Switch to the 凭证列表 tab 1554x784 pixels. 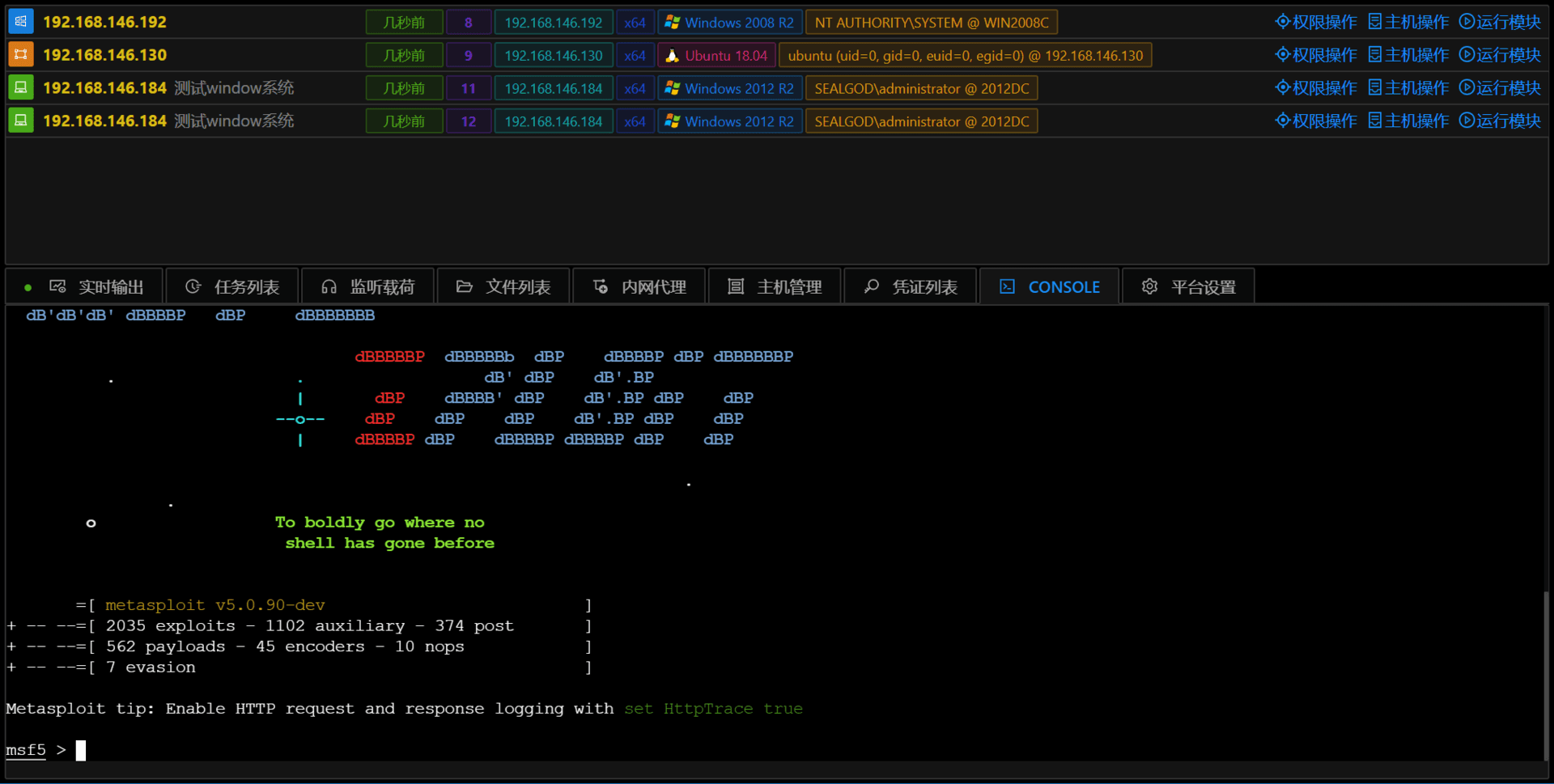(911, 287)
